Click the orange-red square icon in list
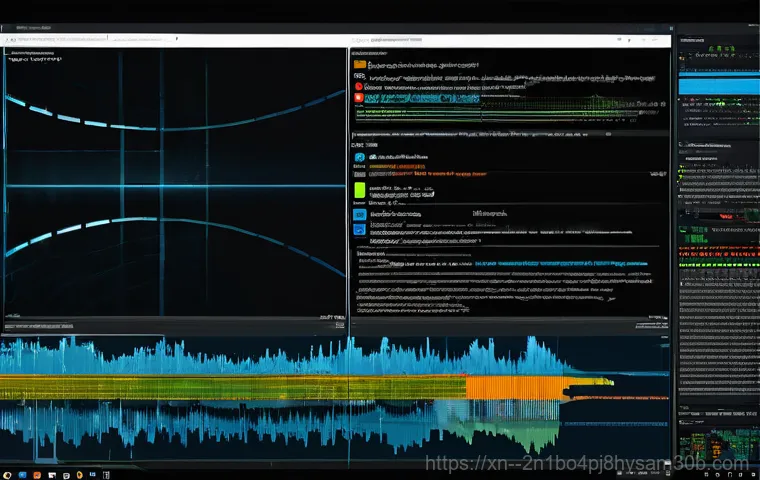760x480 pixels. (358, 98)
